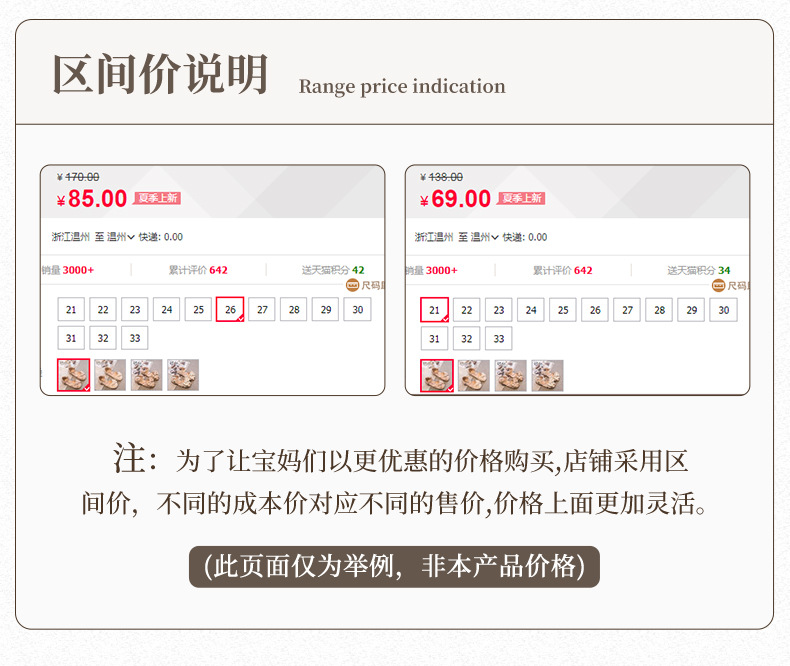Open the 温州 destination dropdown in ¥69.00 panel
The height and width of the screenshot is (666, 790).
coord(485,237)
